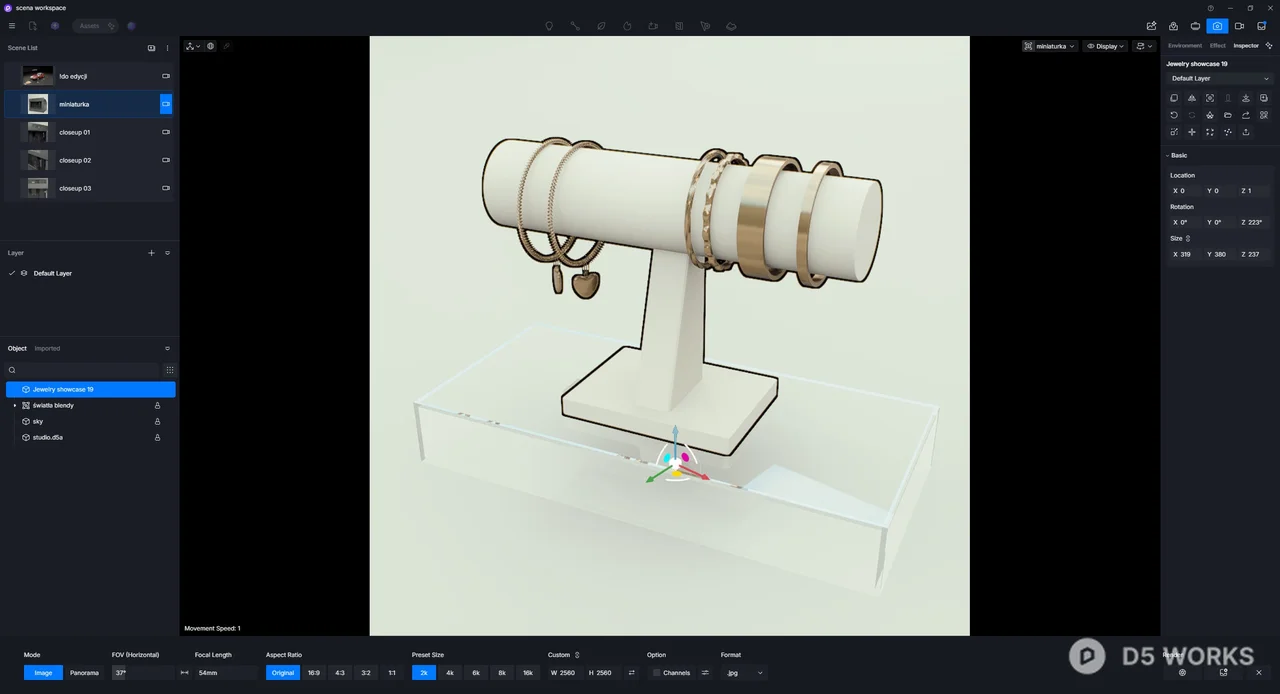This screenshot has width=1280, height=694.
Task: Toggle Default Layer checkmark visibility
Action: coord(12,273)
